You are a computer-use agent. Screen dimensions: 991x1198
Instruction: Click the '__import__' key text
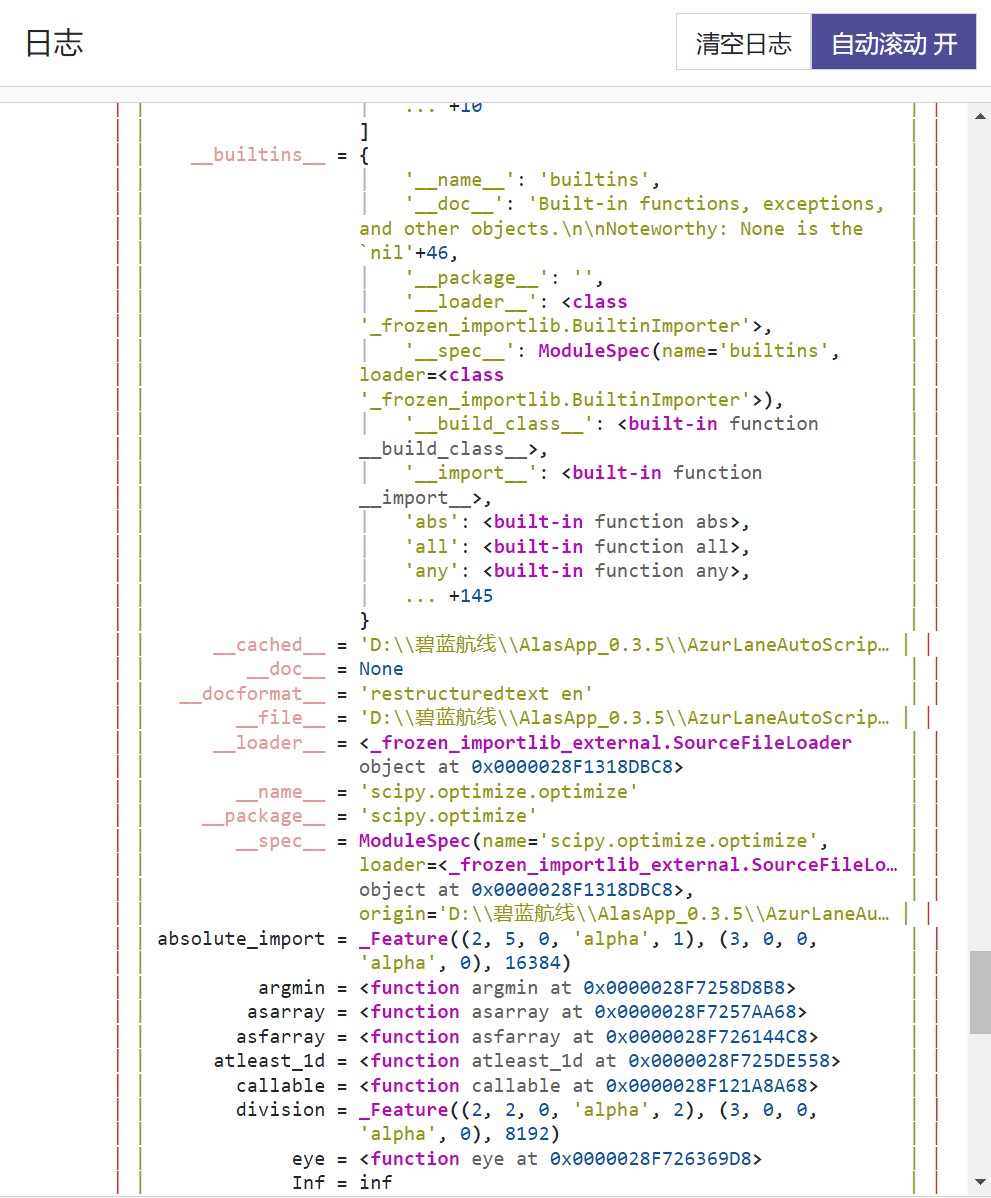(471, 473)
